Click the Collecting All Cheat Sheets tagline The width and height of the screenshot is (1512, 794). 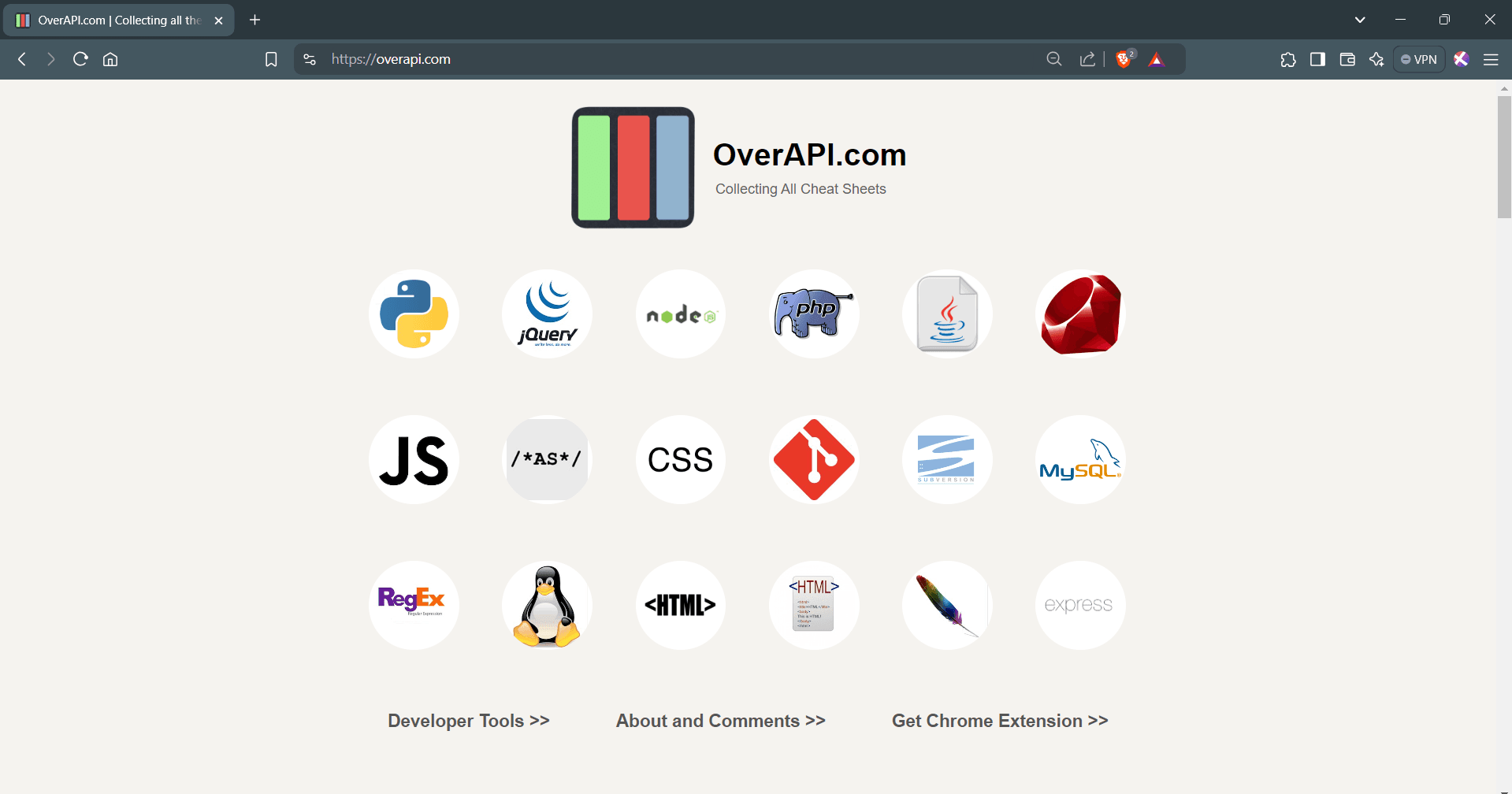coord(801,189)
